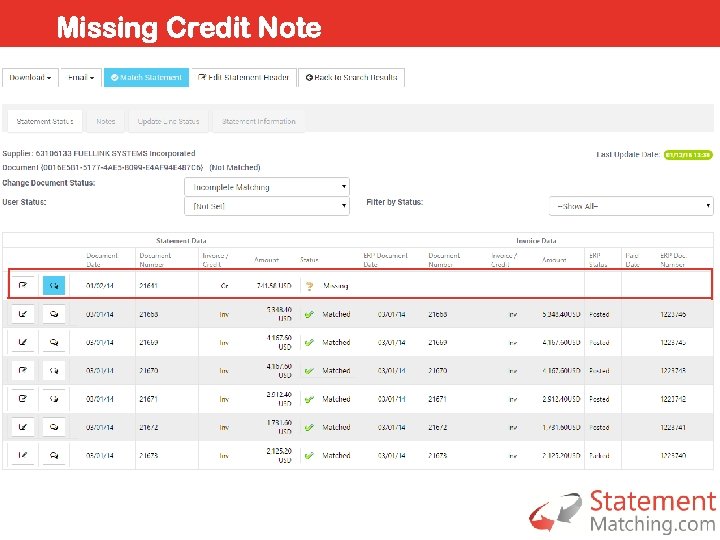
Task: Click Matched checkmark icon for document 21672
Action: tap(309, 428)
